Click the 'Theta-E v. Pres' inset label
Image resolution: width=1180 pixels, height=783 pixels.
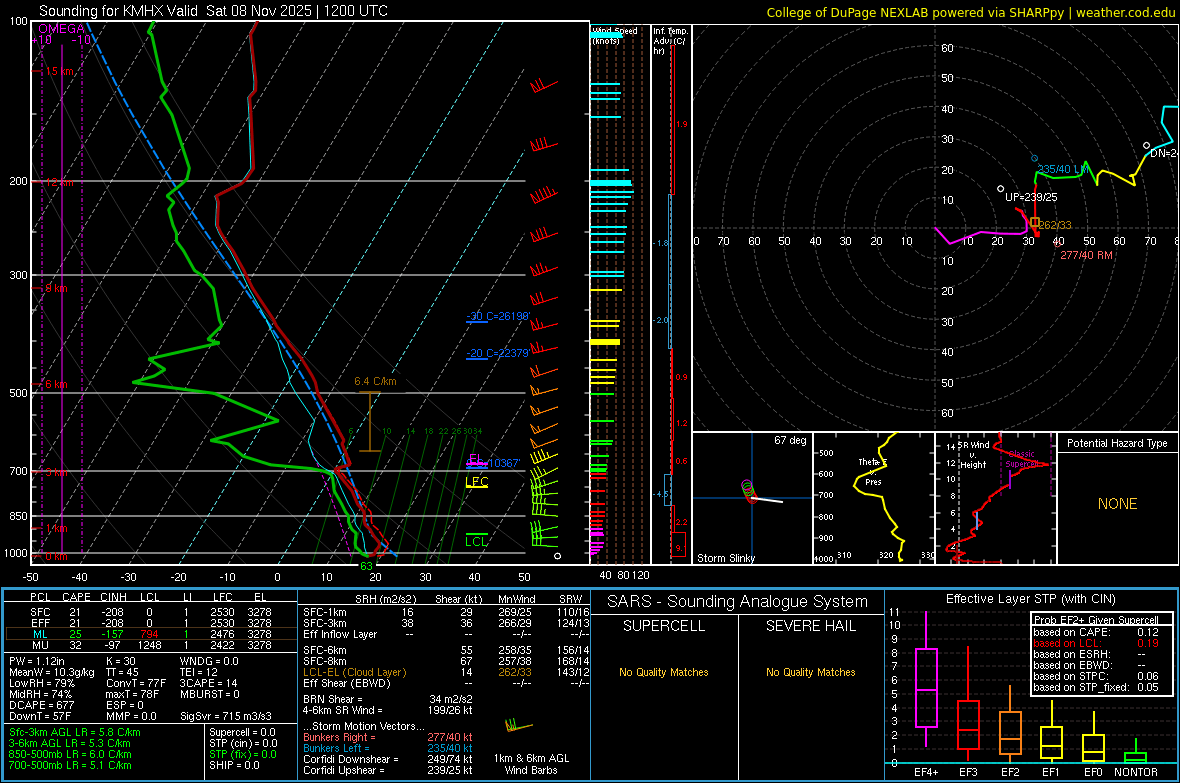tap(873, 471)
